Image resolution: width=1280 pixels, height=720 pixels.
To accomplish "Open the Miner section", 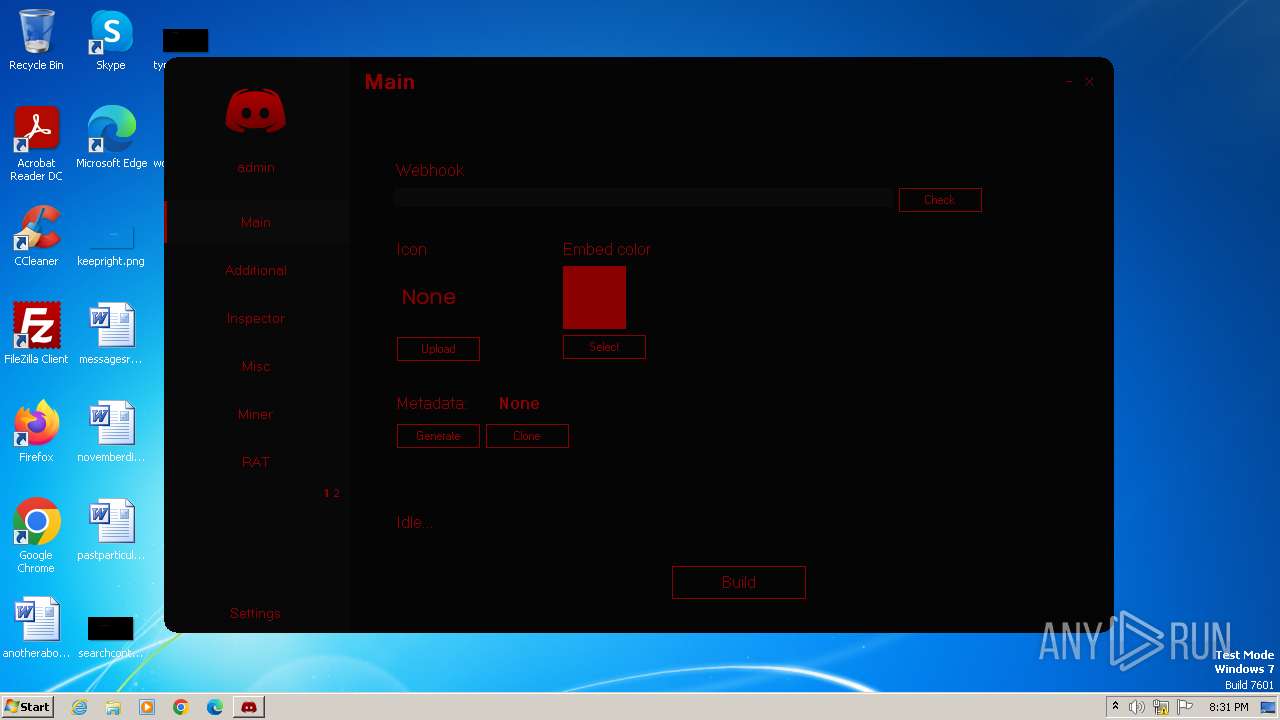I will 256,414.
